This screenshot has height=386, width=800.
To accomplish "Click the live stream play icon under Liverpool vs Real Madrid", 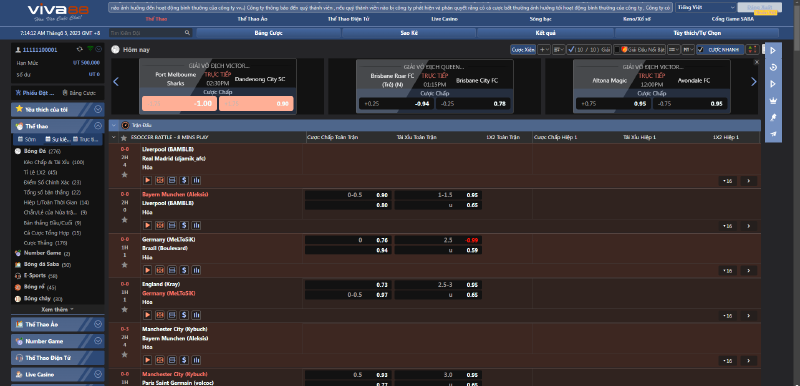I will [x=147, y=181].
